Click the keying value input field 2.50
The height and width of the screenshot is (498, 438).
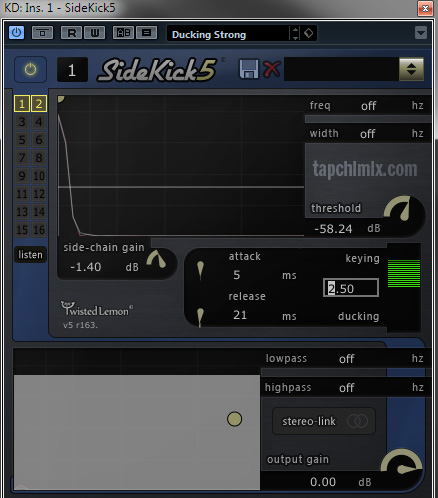click(351, 288)
